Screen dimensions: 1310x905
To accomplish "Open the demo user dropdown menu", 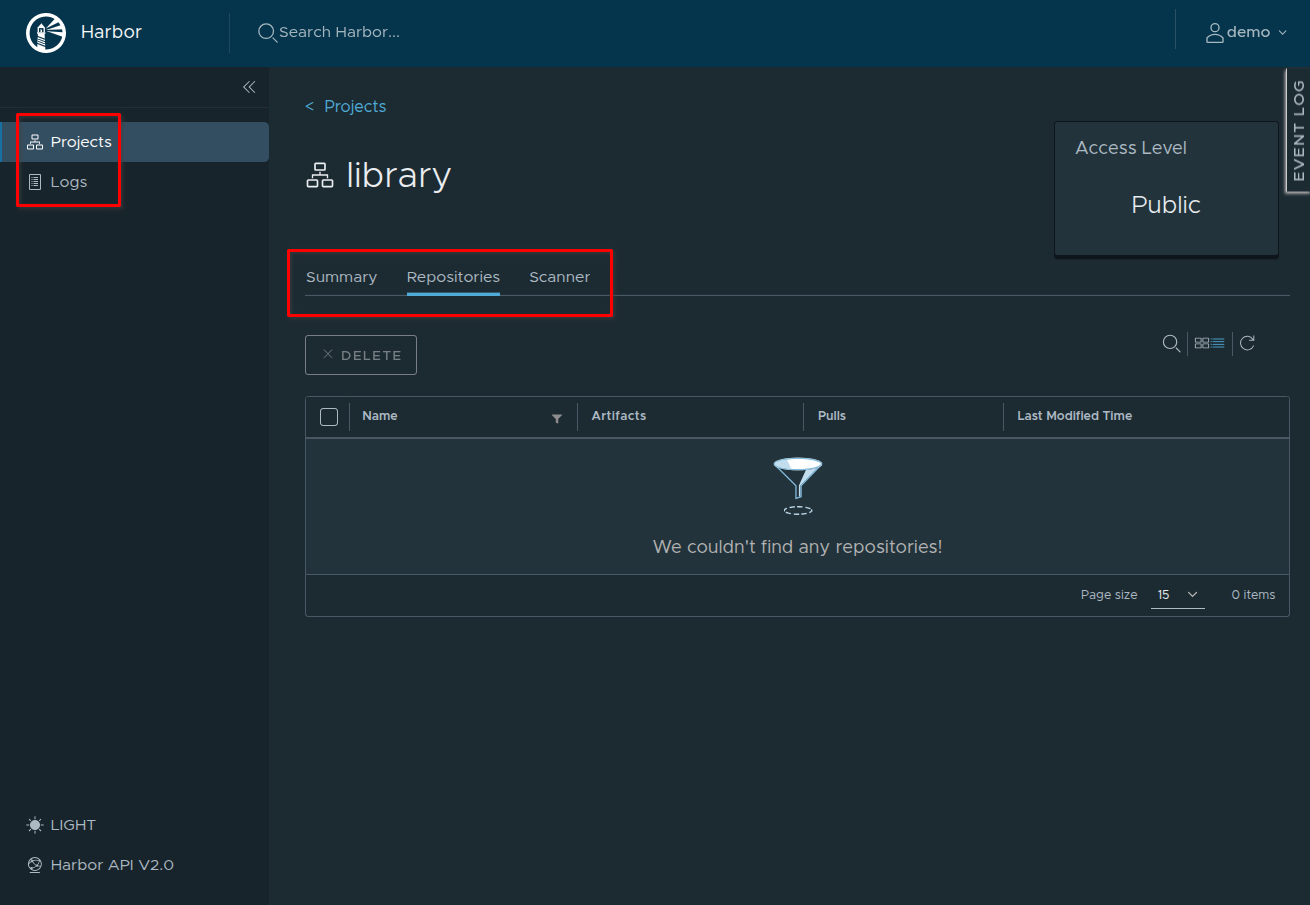I will [1245, 32].
